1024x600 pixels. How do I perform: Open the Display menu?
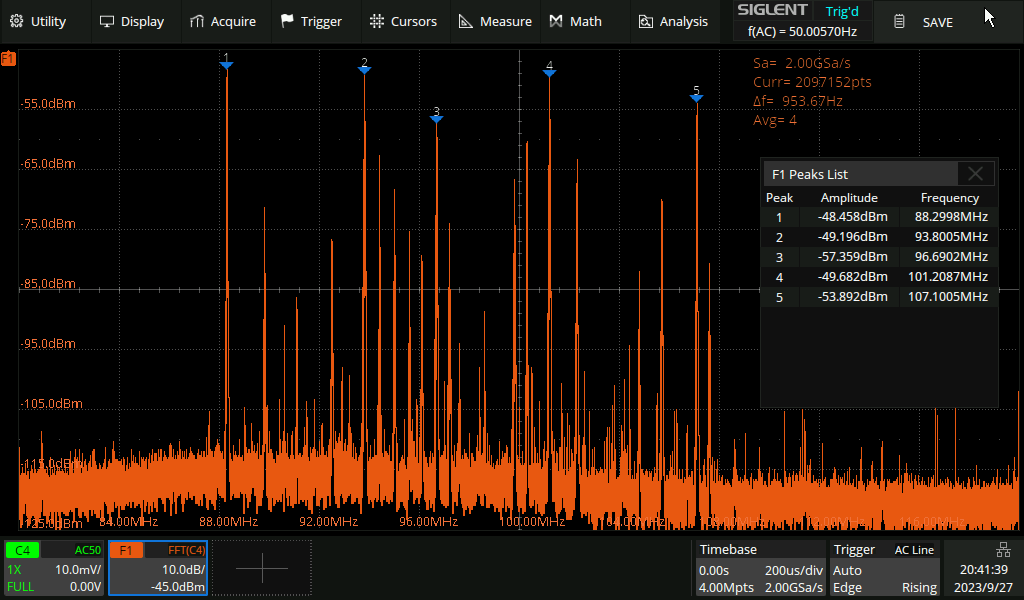click(x=131, y=21)
